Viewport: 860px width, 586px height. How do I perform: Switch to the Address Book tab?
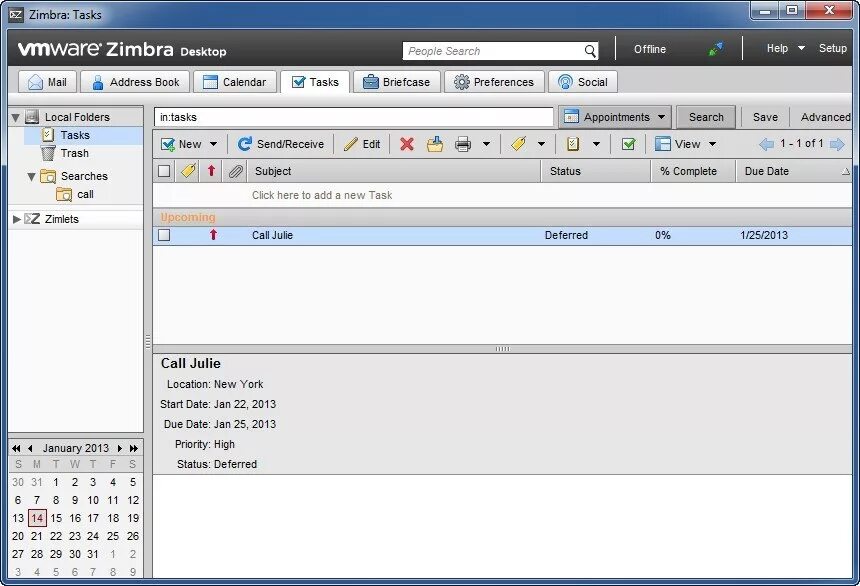pos(135,82)
